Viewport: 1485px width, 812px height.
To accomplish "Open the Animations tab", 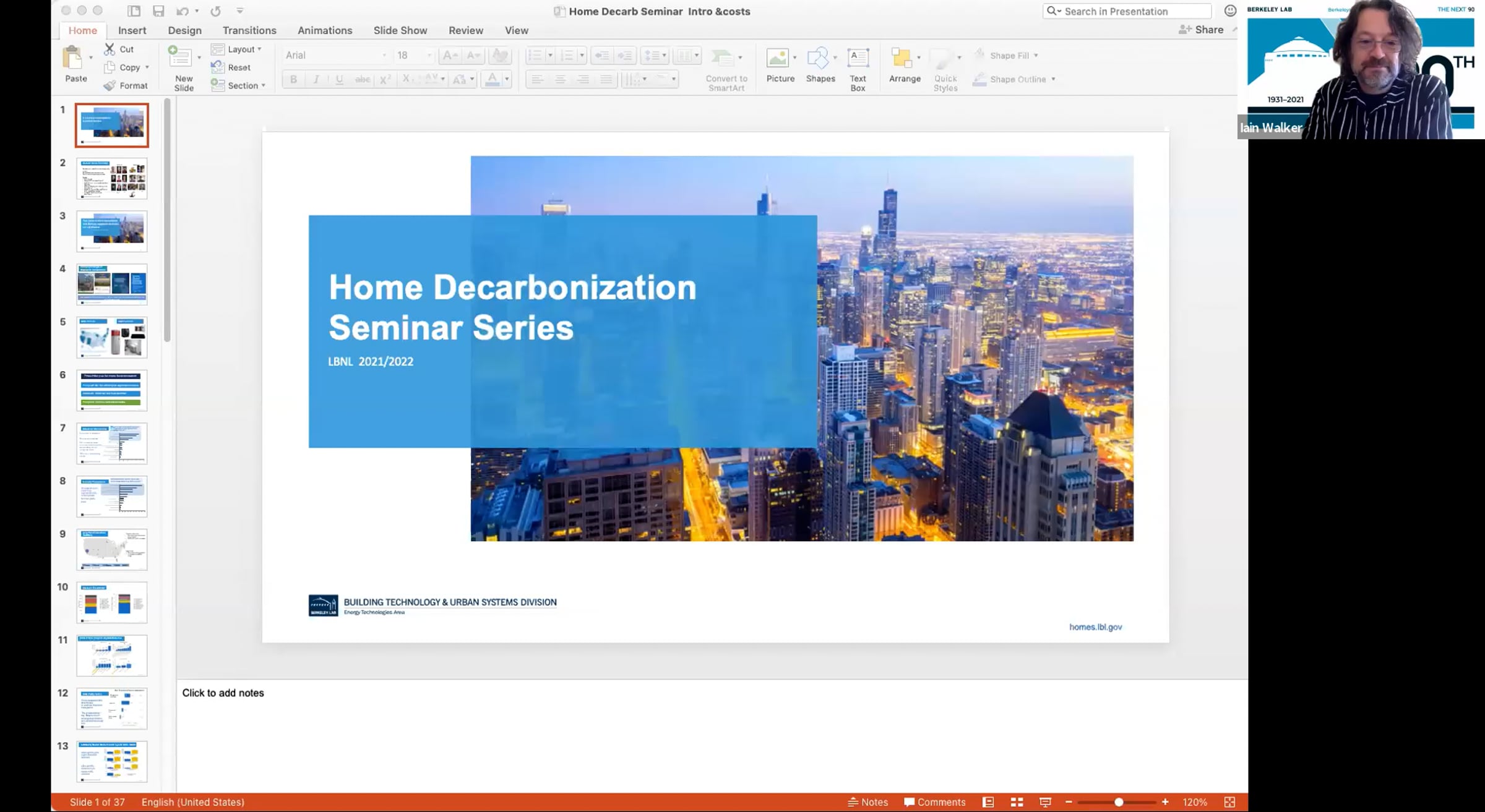I will pos(325,30).
